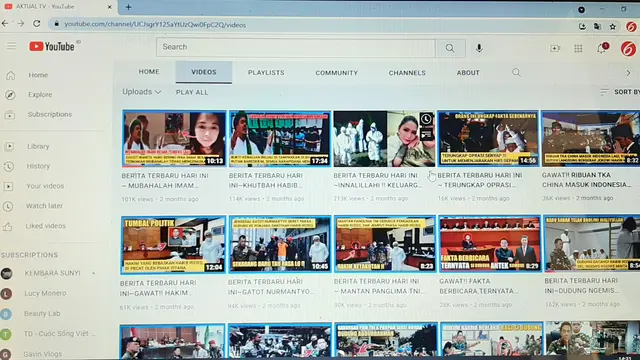Switch to the PLAYLISTS tab
640x360 pixels.
click(x=266, y=73)
